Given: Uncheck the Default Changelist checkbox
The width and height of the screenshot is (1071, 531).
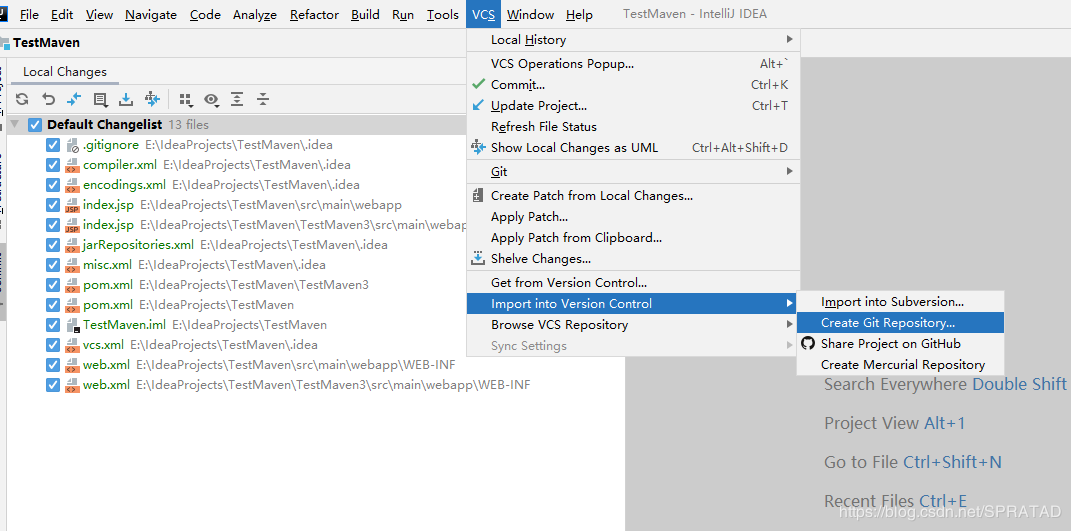Looking at the screenshot, I should click(x=35, y=125).
